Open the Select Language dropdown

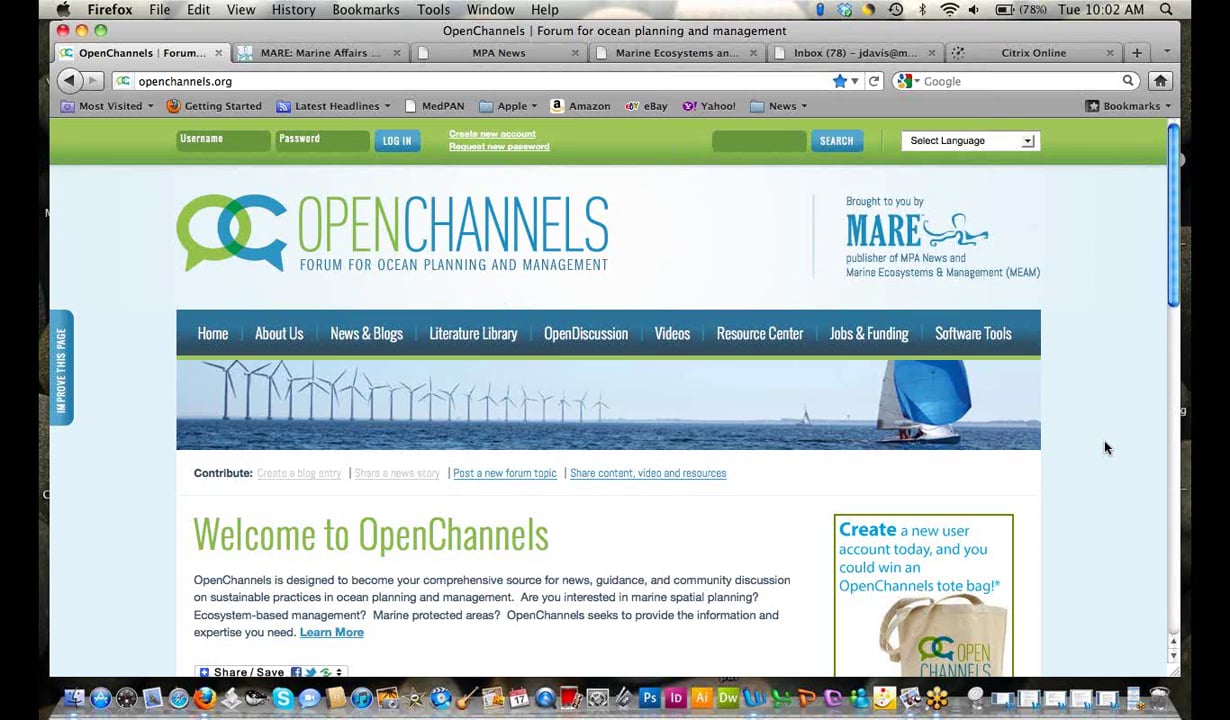pyautogui.click(x=970, y=141)
